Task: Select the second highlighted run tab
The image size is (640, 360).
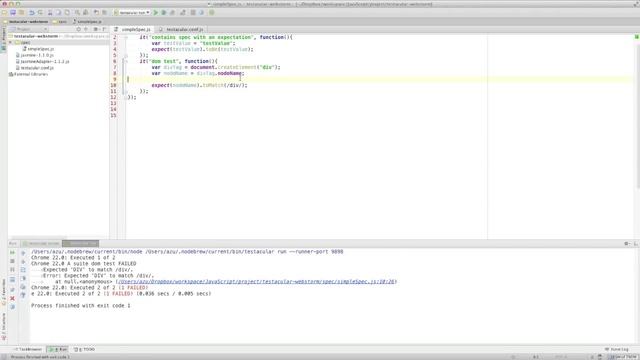Action: (x=81, y=244)
